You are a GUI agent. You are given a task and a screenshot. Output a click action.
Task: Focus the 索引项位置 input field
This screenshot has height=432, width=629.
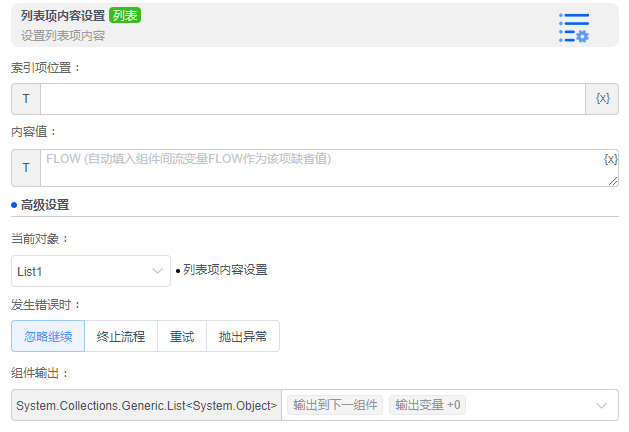[x=312, y=99]
